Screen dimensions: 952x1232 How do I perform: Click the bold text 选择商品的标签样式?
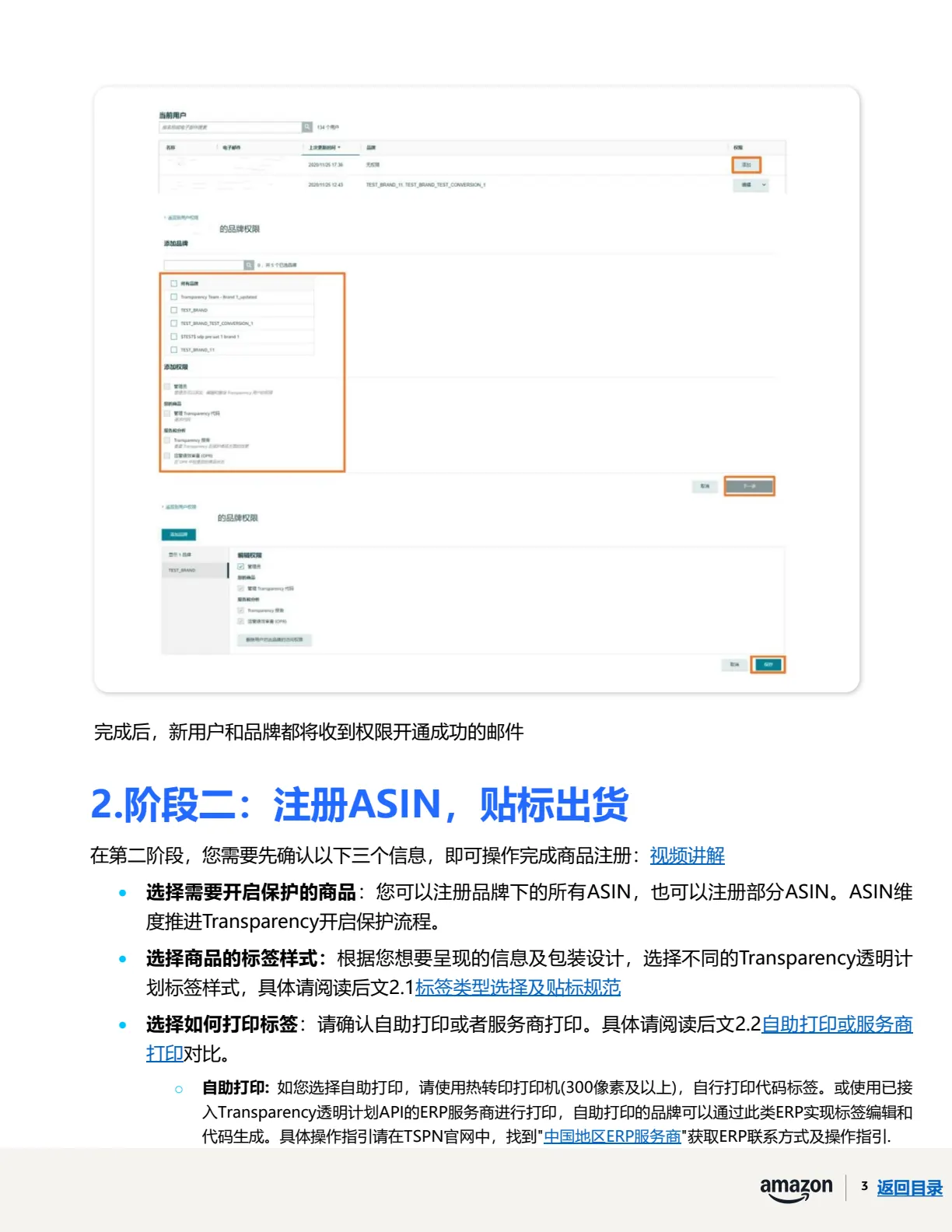[232, 958]
